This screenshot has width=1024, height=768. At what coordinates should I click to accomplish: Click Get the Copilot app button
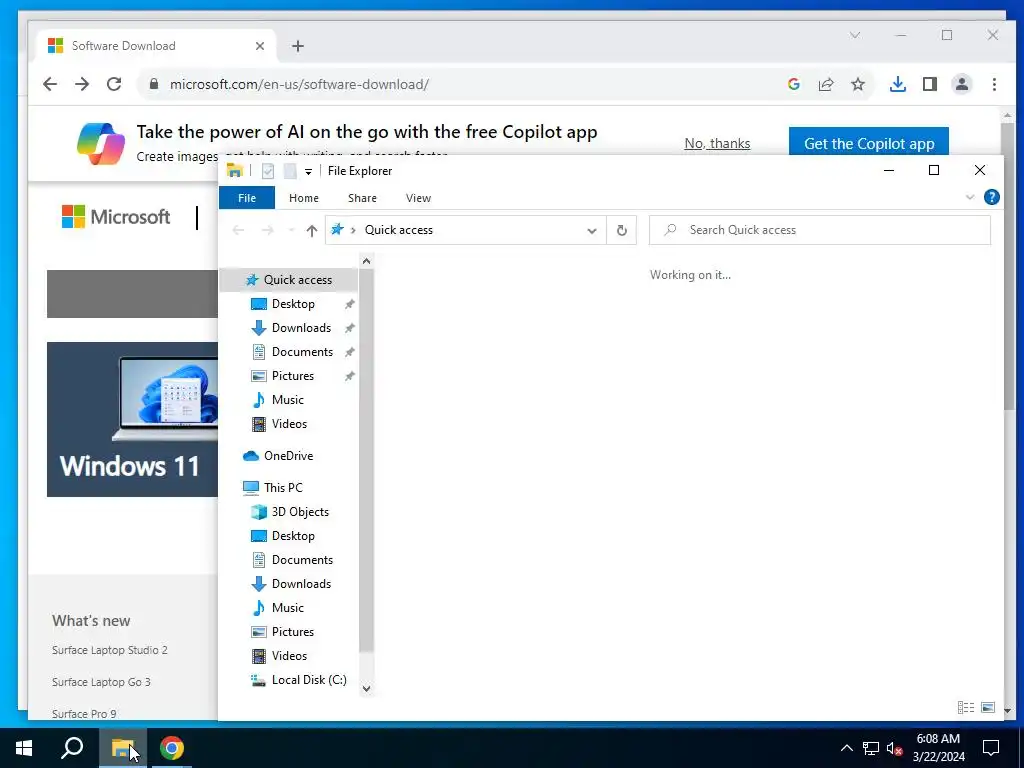(869, 142)
